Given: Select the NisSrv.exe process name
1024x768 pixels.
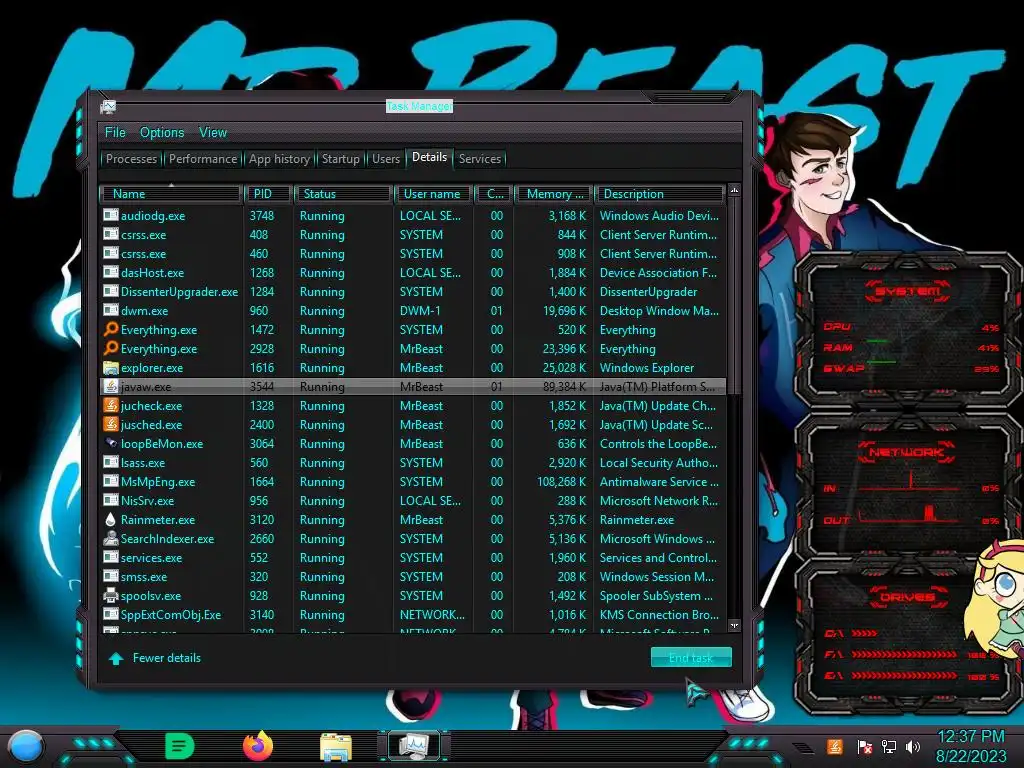Looking at the screenshot, I should [148, 500].
